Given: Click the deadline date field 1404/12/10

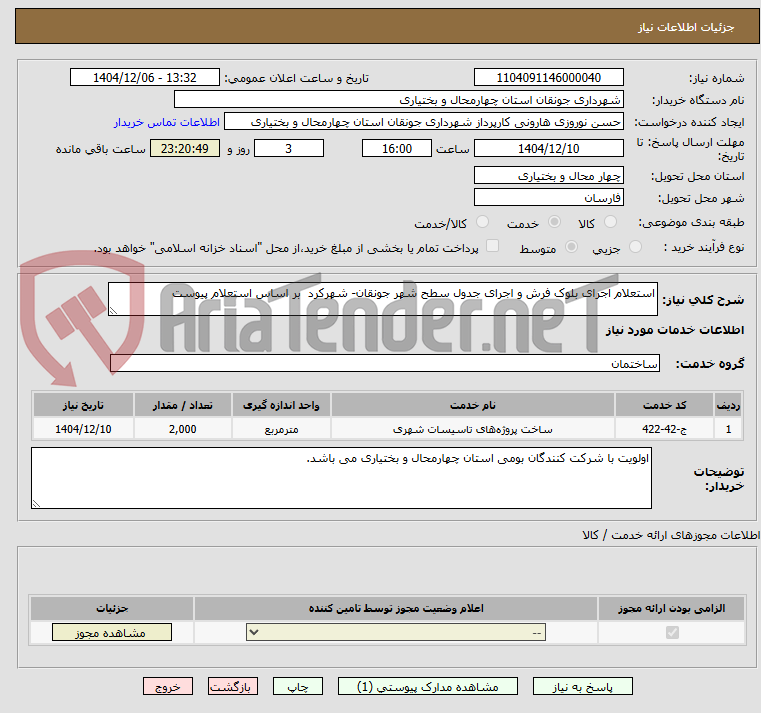Looking at the screenshot, I should click(x=548, y=149).
